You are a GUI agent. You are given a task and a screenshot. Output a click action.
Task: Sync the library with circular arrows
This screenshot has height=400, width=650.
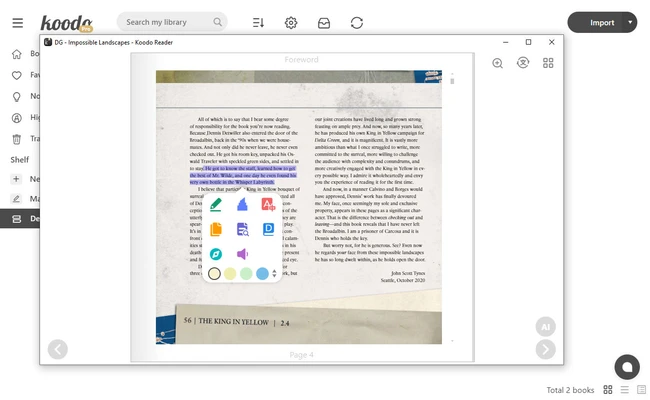tap(357, 23)
